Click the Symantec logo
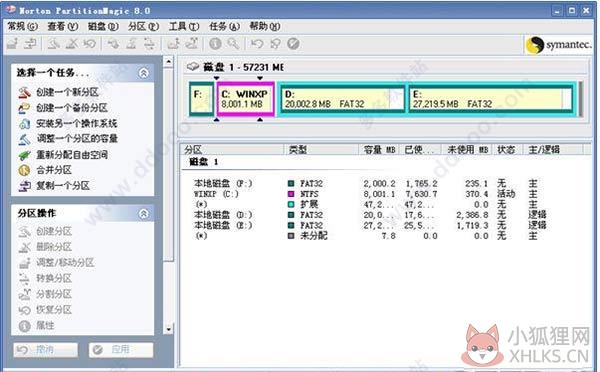The height and width of the screenshot is (372, 600). click(x=558, y=45)
